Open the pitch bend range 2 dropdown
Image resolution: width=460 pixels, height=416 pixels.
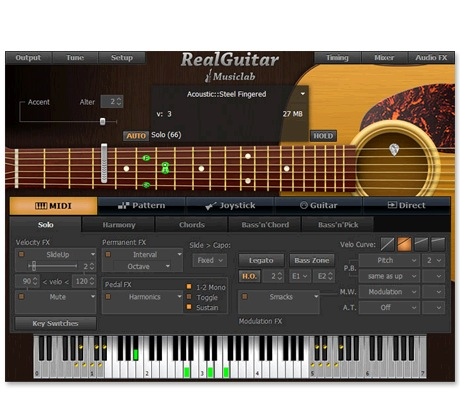[433, 260]
